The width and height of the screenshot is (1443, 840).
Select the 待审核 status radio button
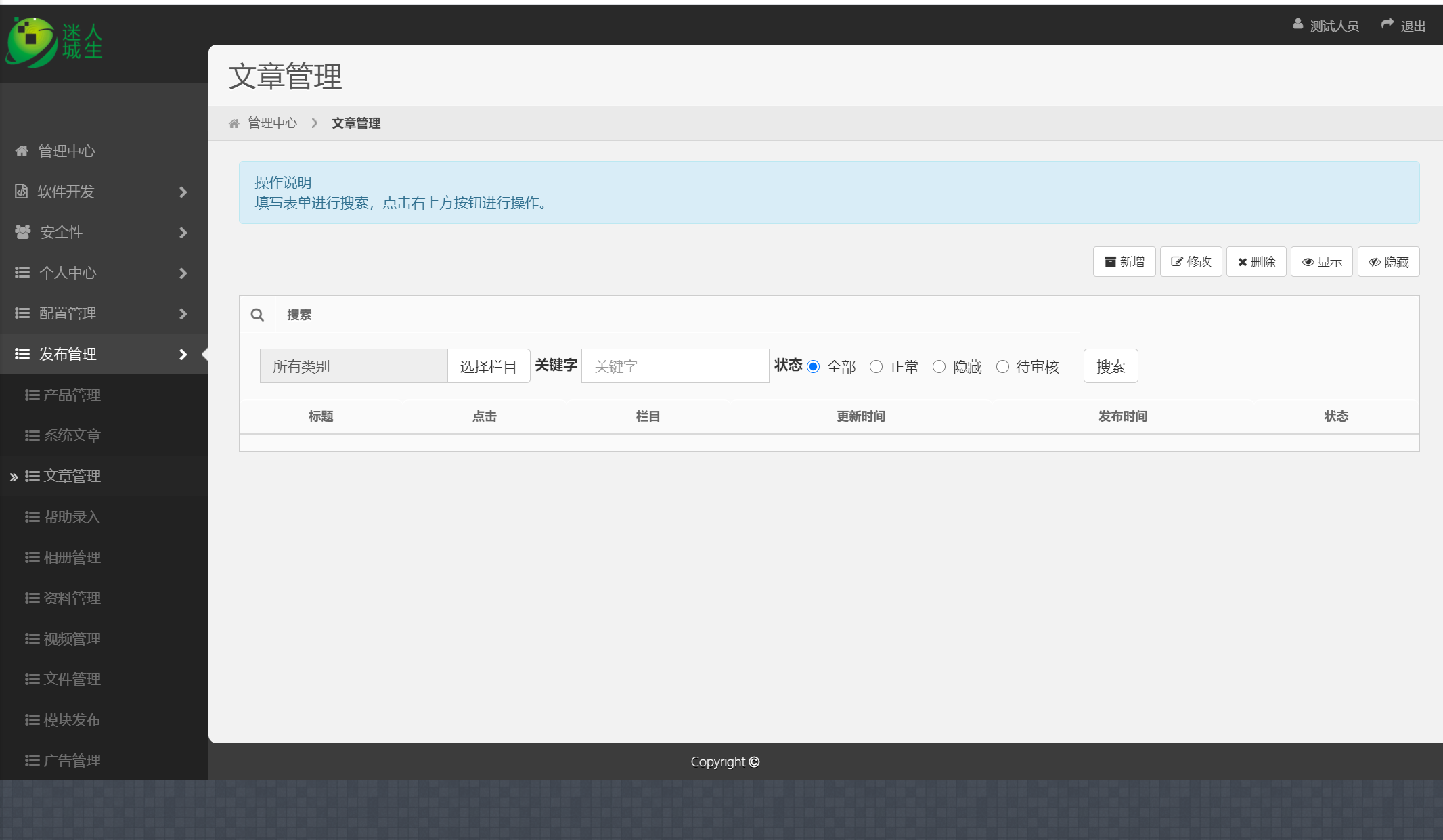click(1002, 367)
